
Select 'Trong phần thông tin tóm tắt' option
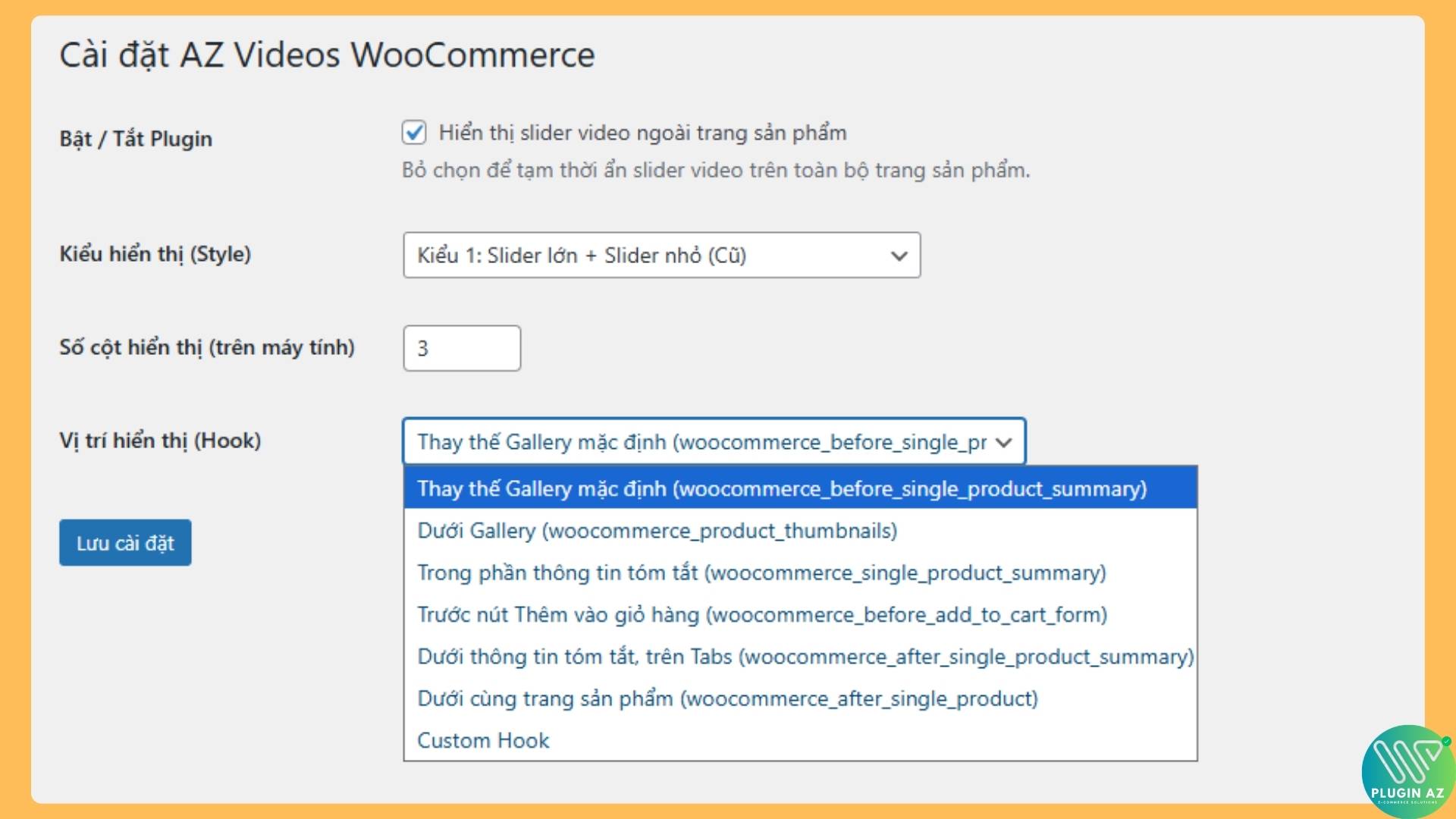[x=761, y=573]
